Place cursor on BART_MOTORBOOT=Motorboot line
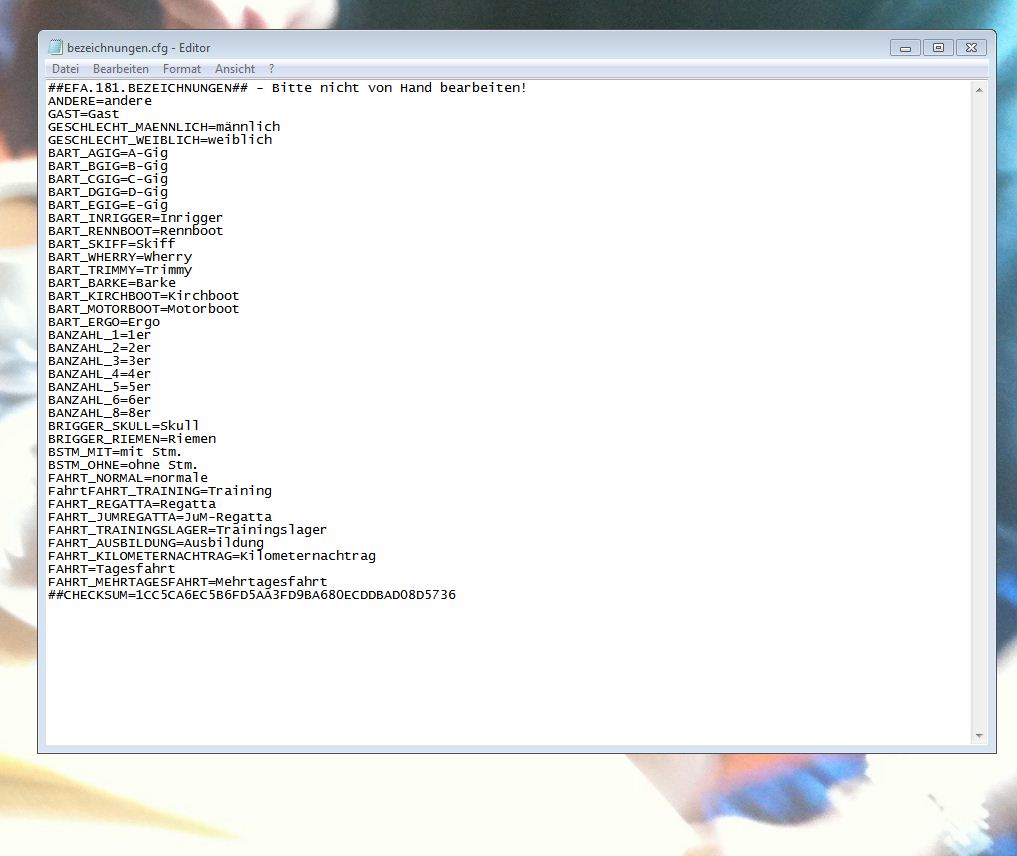Screen dimensions: 1017x856 (x=144, y=309)
